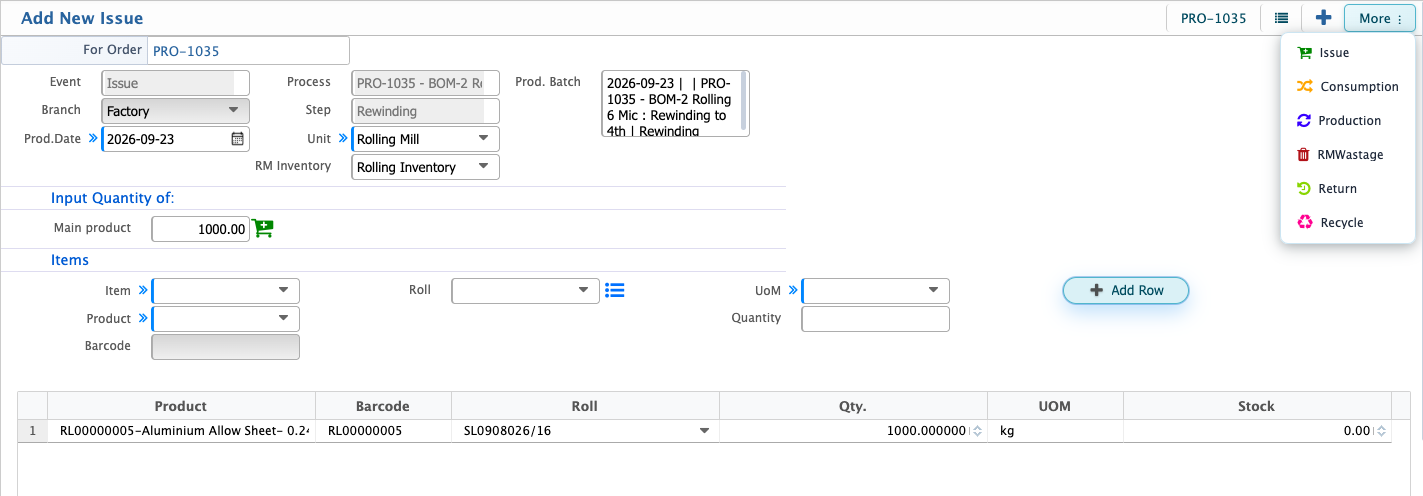
Task: Click the For Order PRO-1035 field
Action: click(248, 50)
